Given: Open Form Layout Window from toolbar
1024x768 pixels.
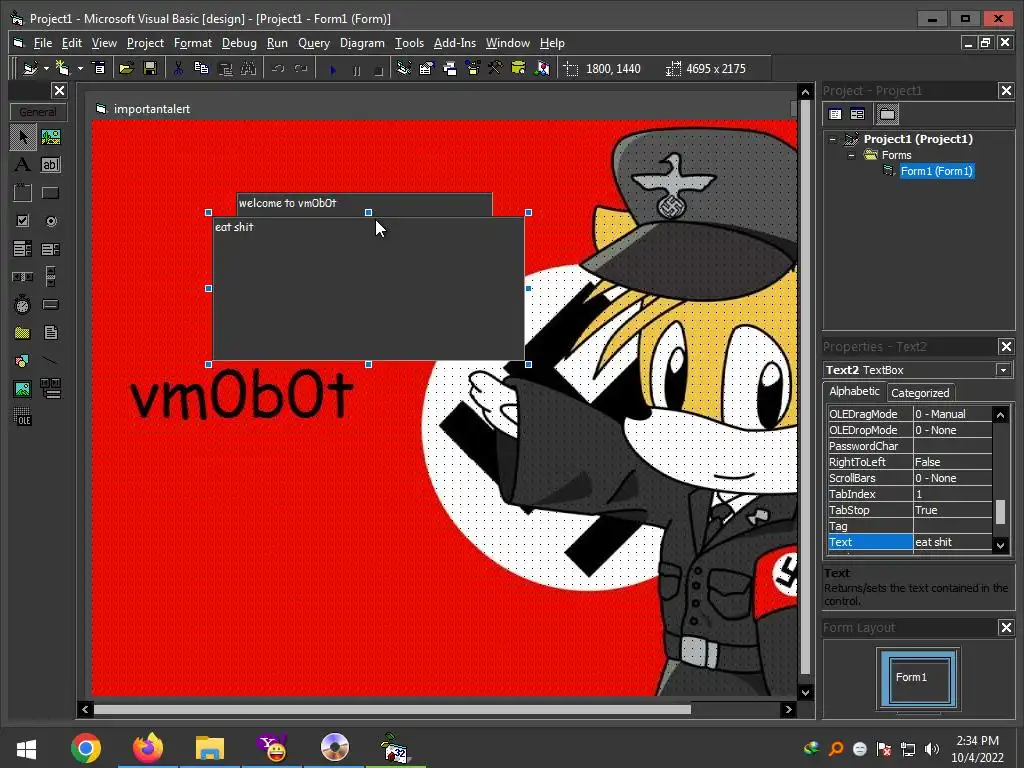Looking at the screenshot, I should [450, 69].
